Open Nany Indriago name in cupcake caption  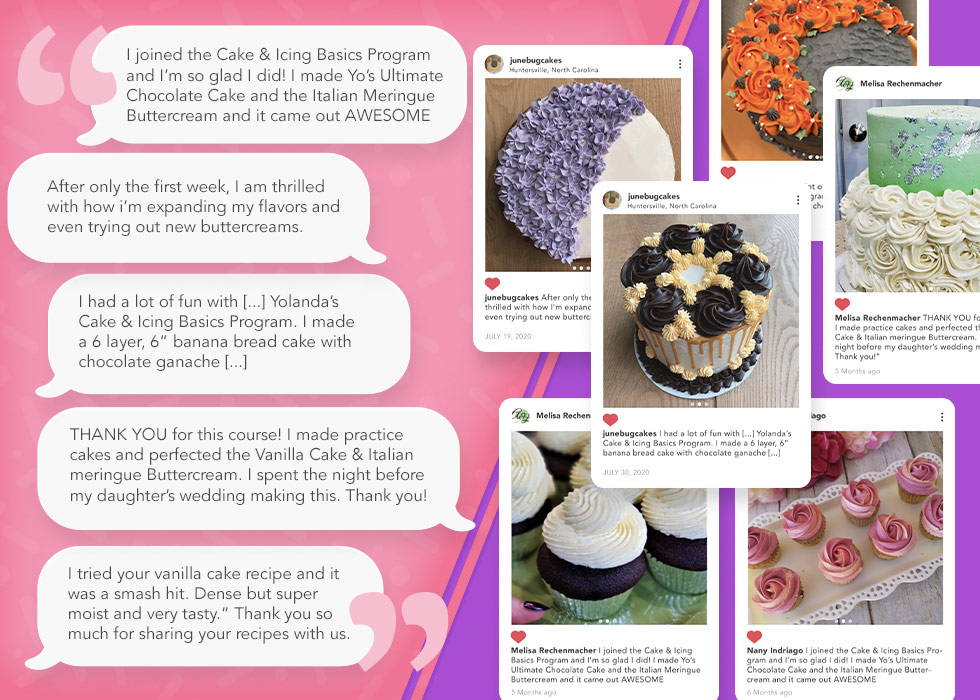pos(775,650)
